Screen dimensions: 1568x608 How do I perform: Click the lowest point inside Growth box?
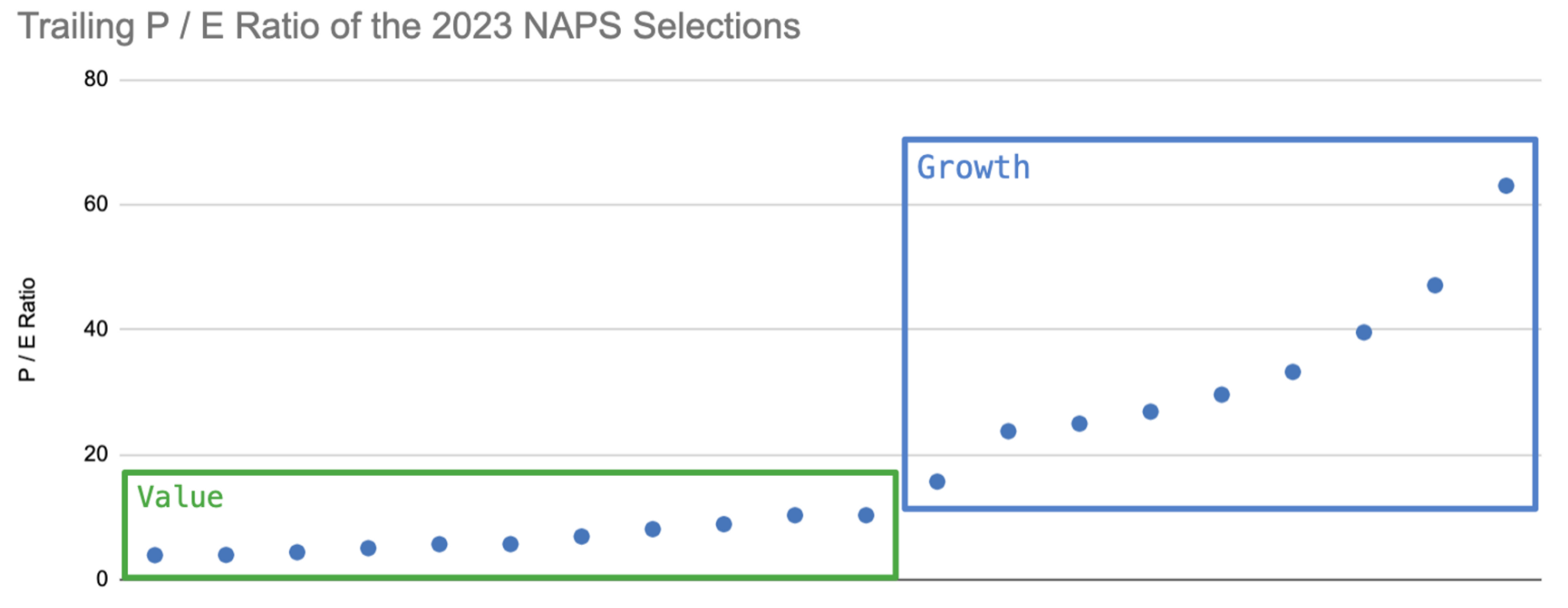(937, 482)
